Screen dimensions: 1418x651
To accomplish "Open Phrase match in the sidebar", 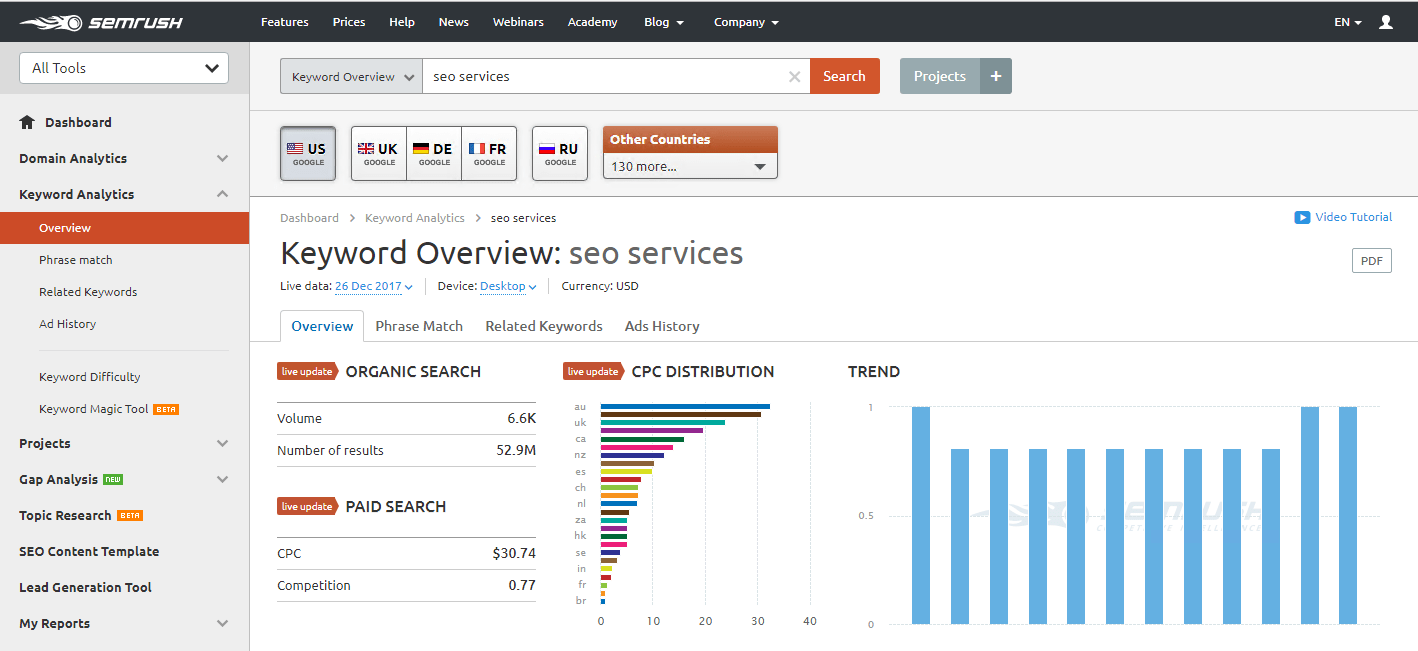I will pyautogui.click(x=76, y=260).
